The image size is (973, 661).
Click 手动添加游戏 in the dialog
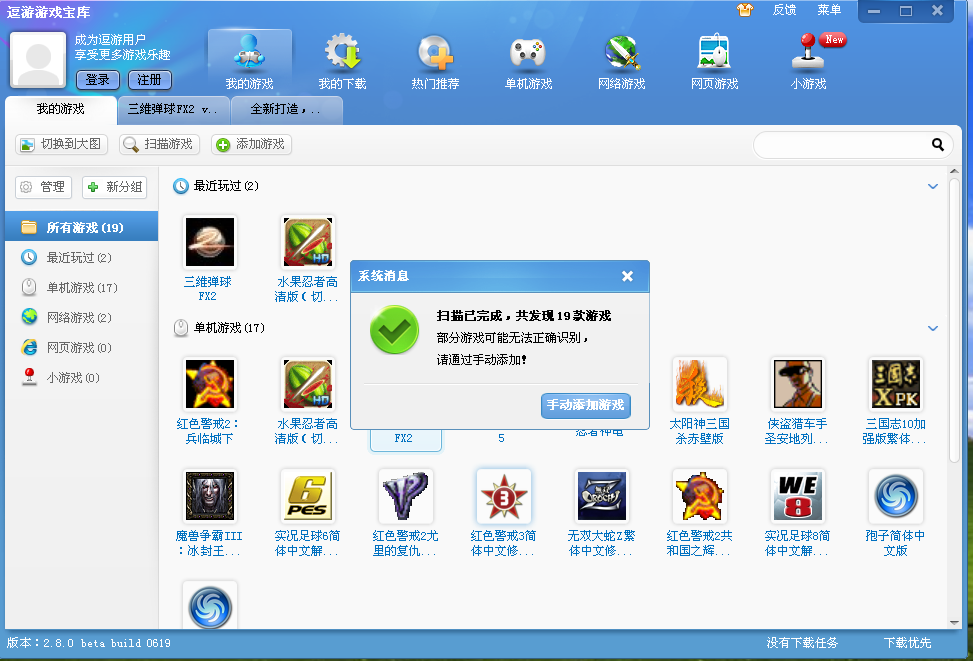coord(586,405)
